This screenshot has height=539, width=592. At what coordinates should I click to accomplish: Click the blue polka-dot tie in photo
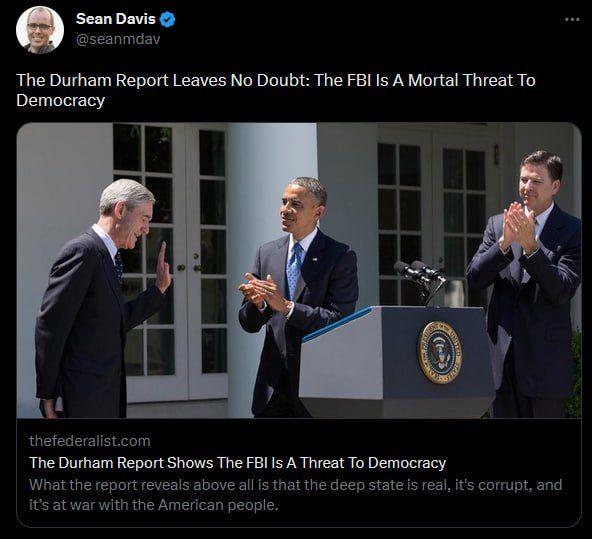click(294, 270)
